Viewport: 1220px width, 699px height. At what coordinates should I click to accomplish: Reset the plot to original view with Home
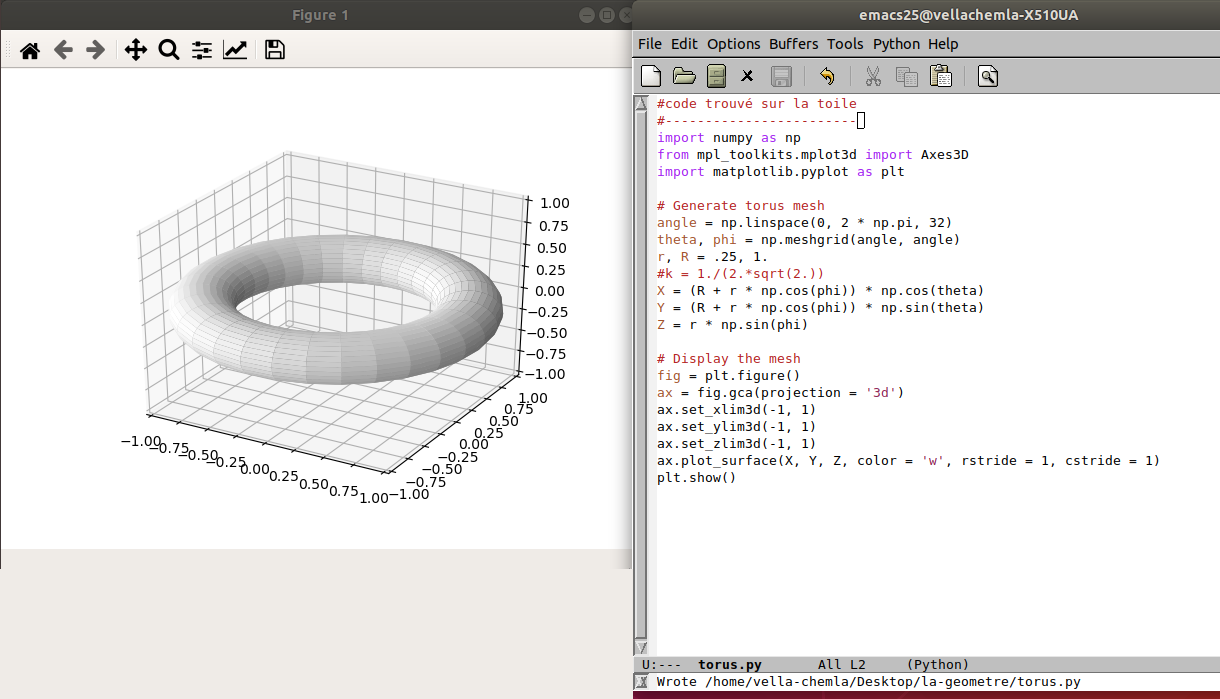pyautogui.click(x=30, y=50)
